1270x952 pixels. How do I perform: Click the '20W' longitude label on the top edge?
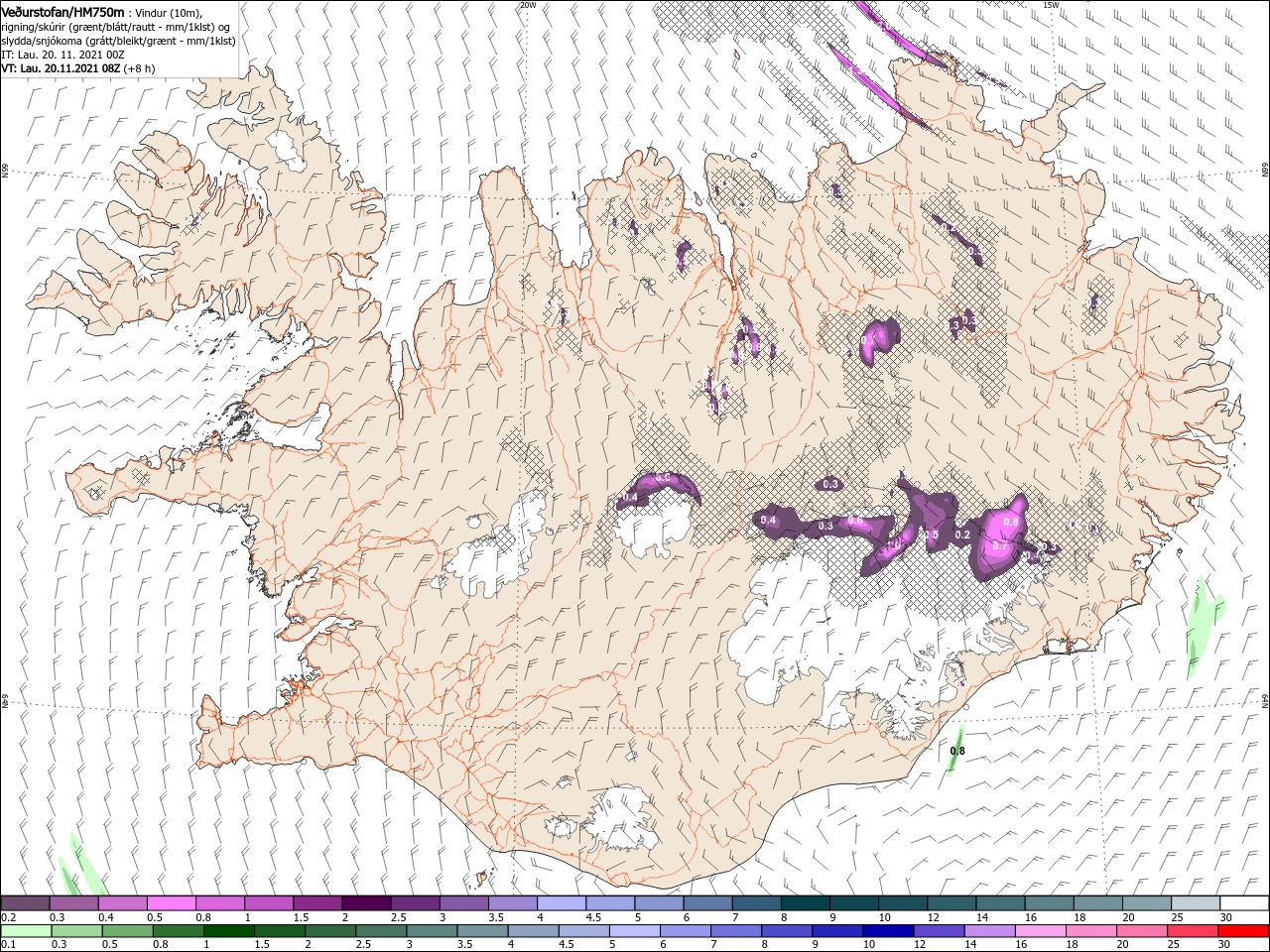pyautogui.click(x=528, y=5)
